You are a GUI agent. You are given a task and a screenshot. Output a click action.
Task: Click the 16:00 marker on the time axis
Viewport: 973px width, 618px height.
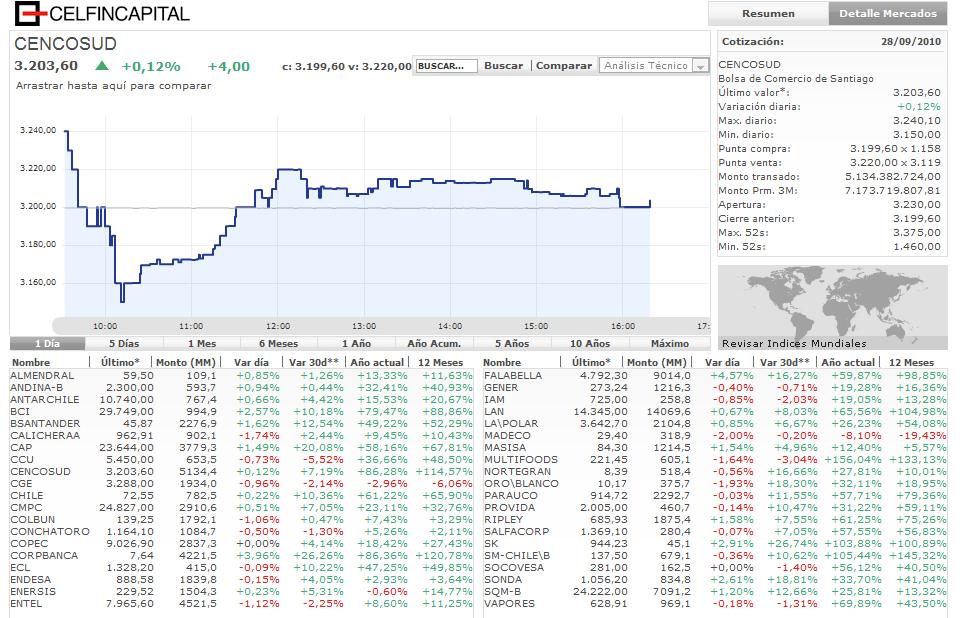(622, 326)
